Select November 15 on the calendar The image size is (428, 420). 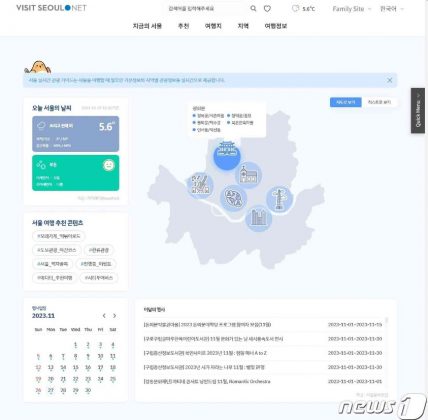[76, 368]
